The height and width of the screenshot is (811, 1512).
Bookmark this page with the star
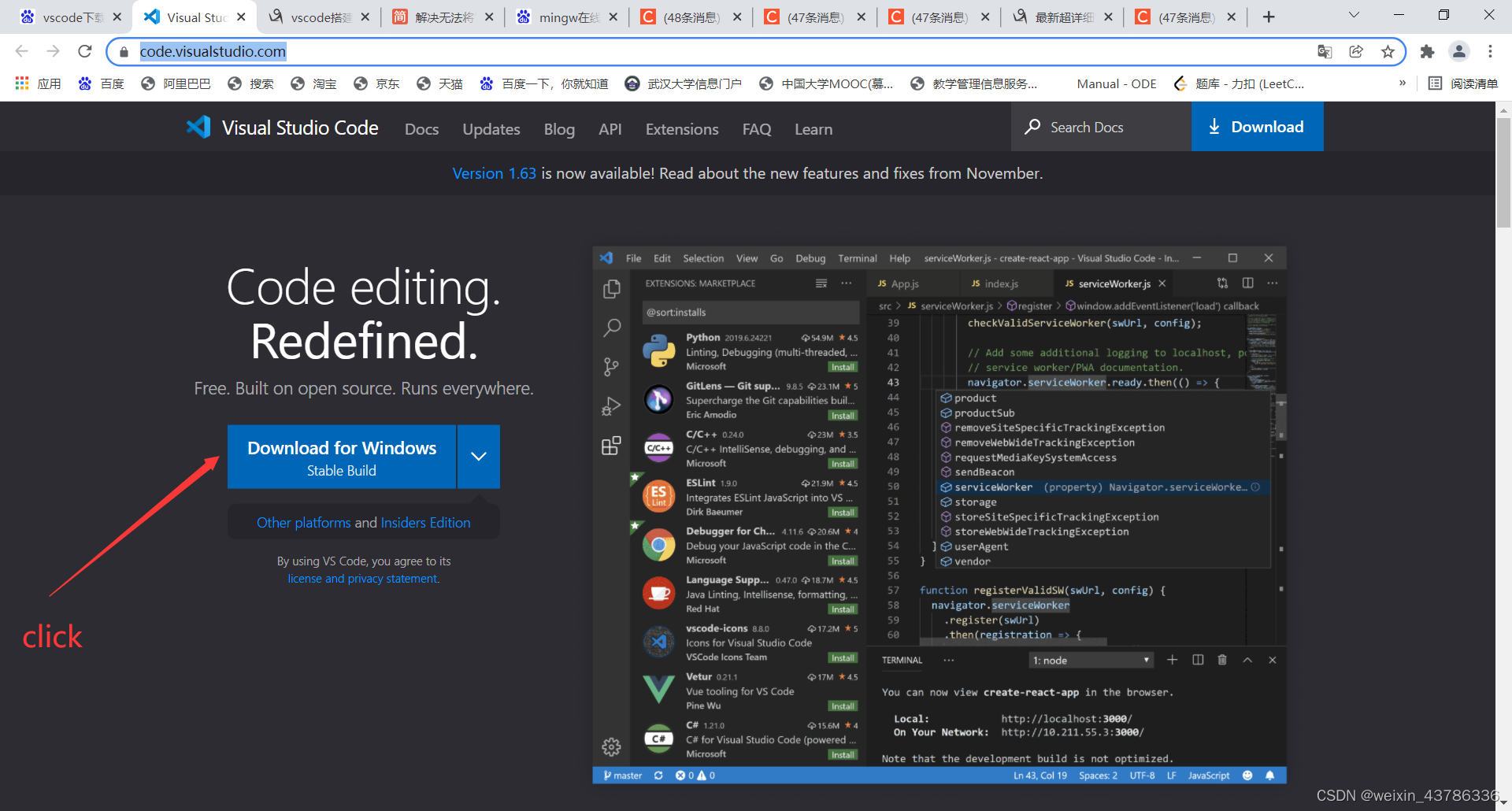pyautogui.click(x=1388, y=51)
